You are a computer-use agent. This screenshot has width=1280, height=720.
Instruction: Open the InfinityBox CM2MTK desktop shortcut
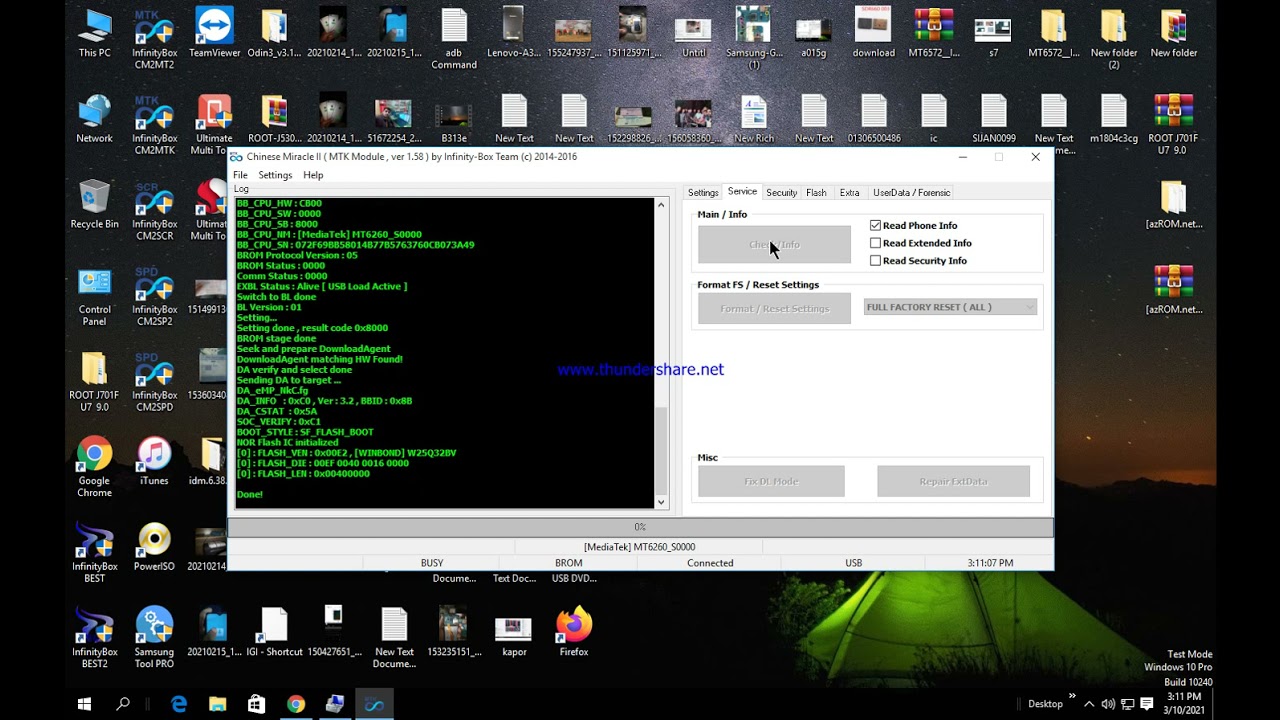[154, 125]
